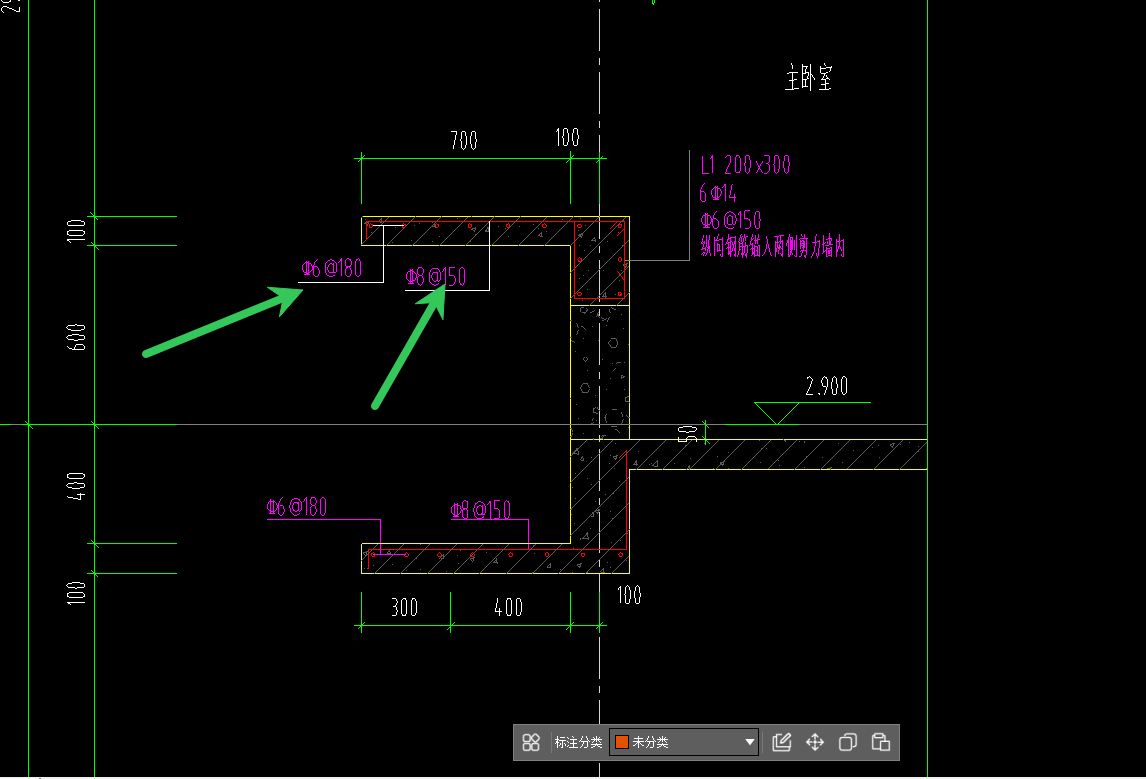Select the 2.900 elevation value
The width and height of the screenshot is (1146, 779).
[827, 386]
